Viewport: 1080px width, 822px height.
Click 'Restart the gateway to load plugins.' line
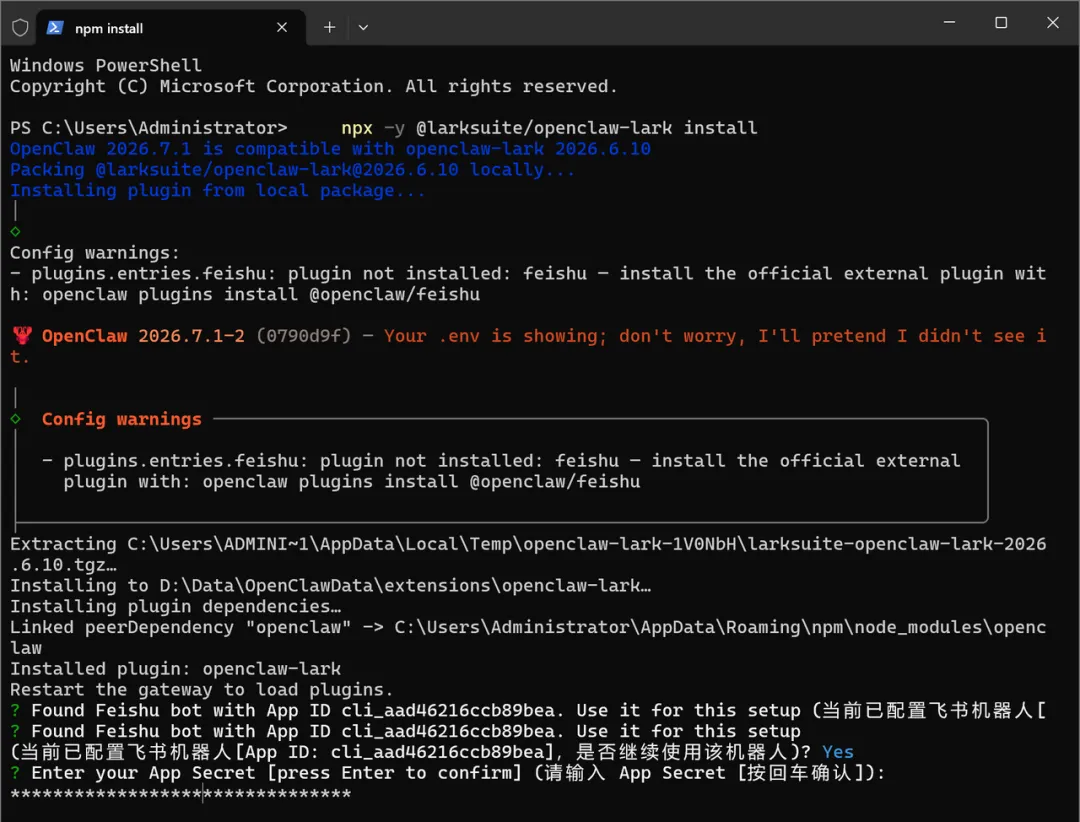[x=201, y=690]
